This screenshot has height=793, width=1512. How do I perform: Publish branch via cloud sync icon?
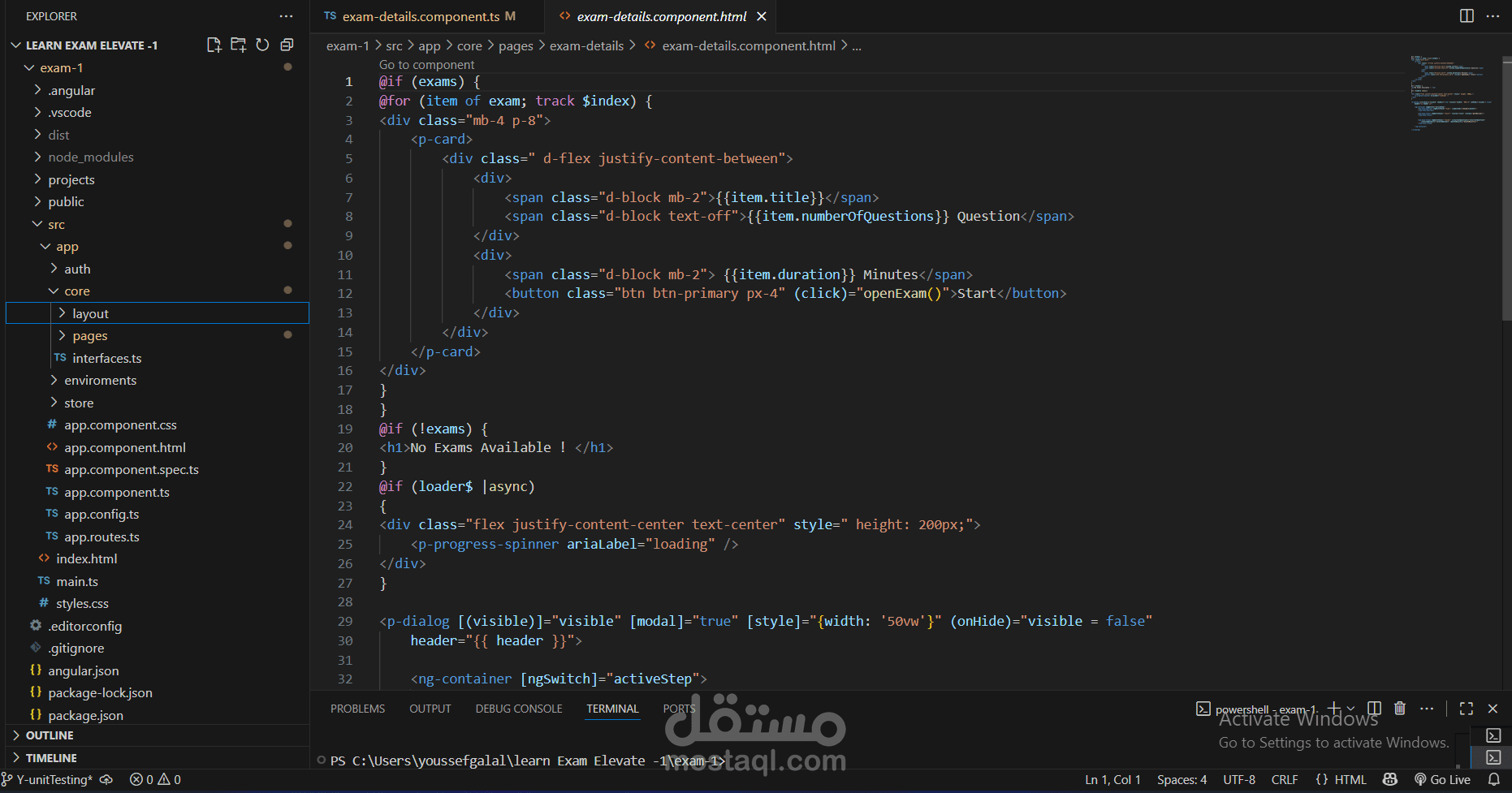coord(106,780)
